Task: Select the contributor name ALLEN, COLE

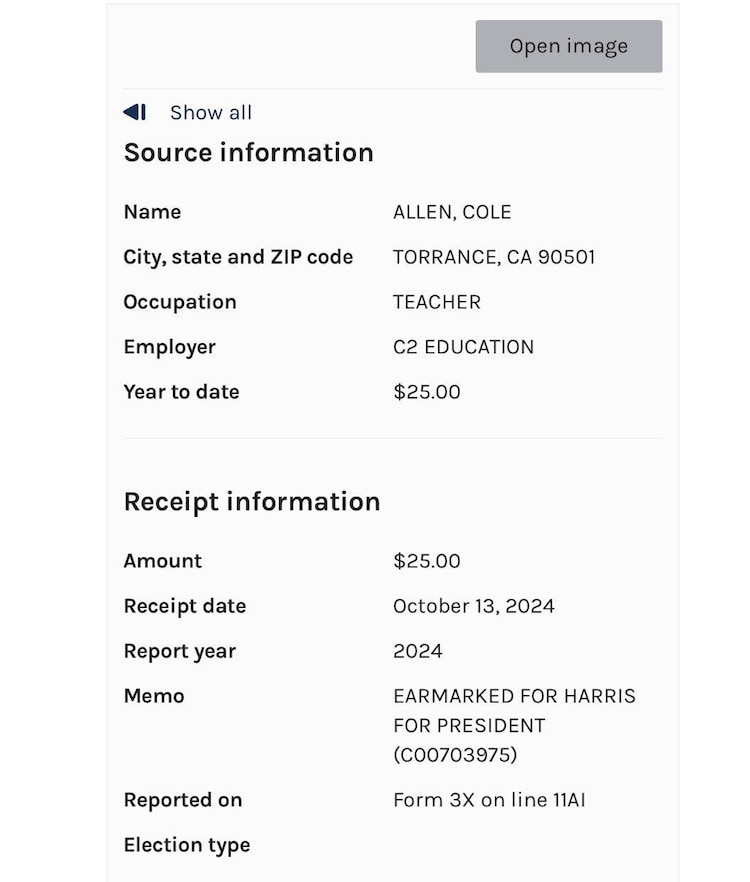Action: pyautogui.click(x=451, y=212)
